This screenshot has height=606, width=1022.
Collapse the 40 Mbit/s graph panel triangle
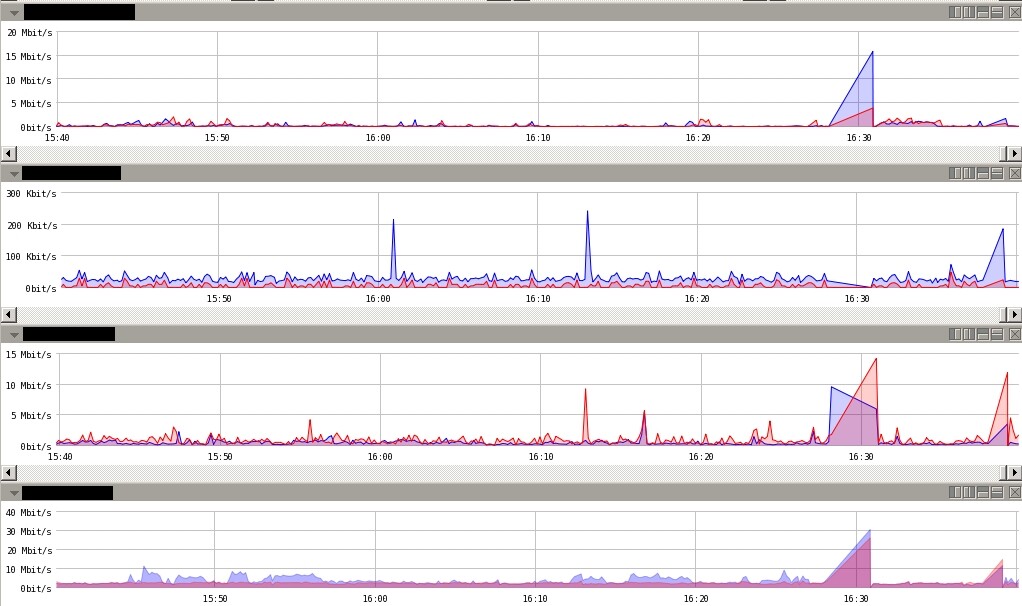point(14,493)
